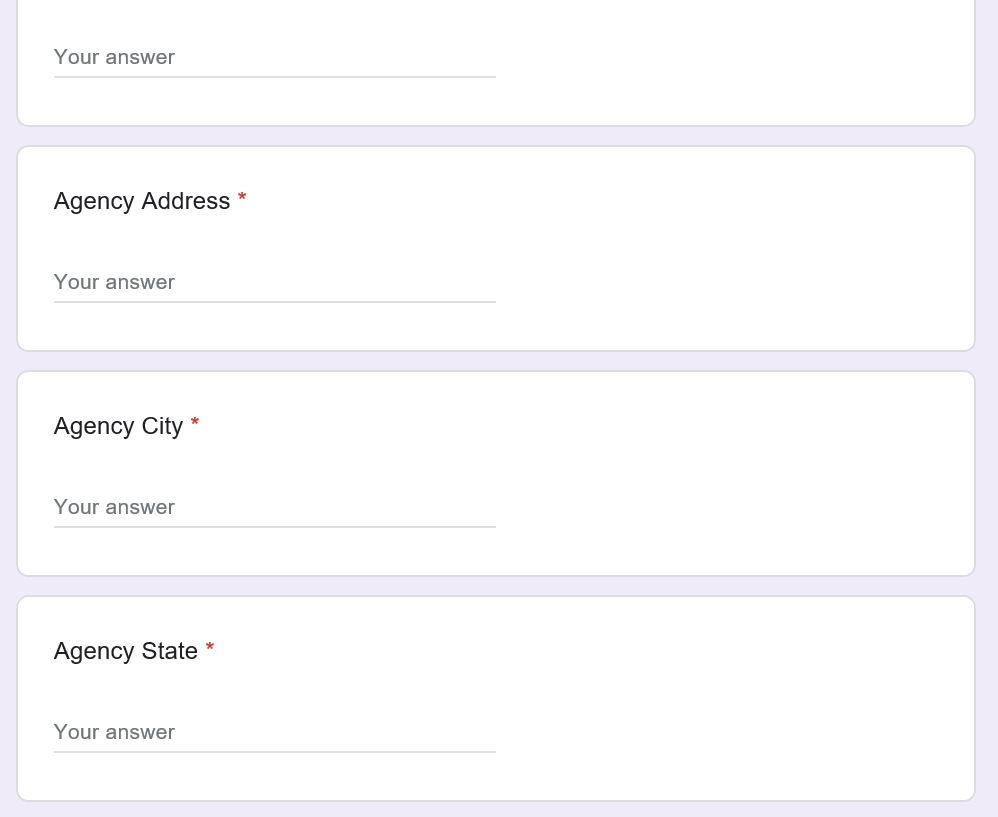Viewport: 998px width, 817px height.
Task: Click the required asterisk next to Agency City
Action: coord(195,424)
